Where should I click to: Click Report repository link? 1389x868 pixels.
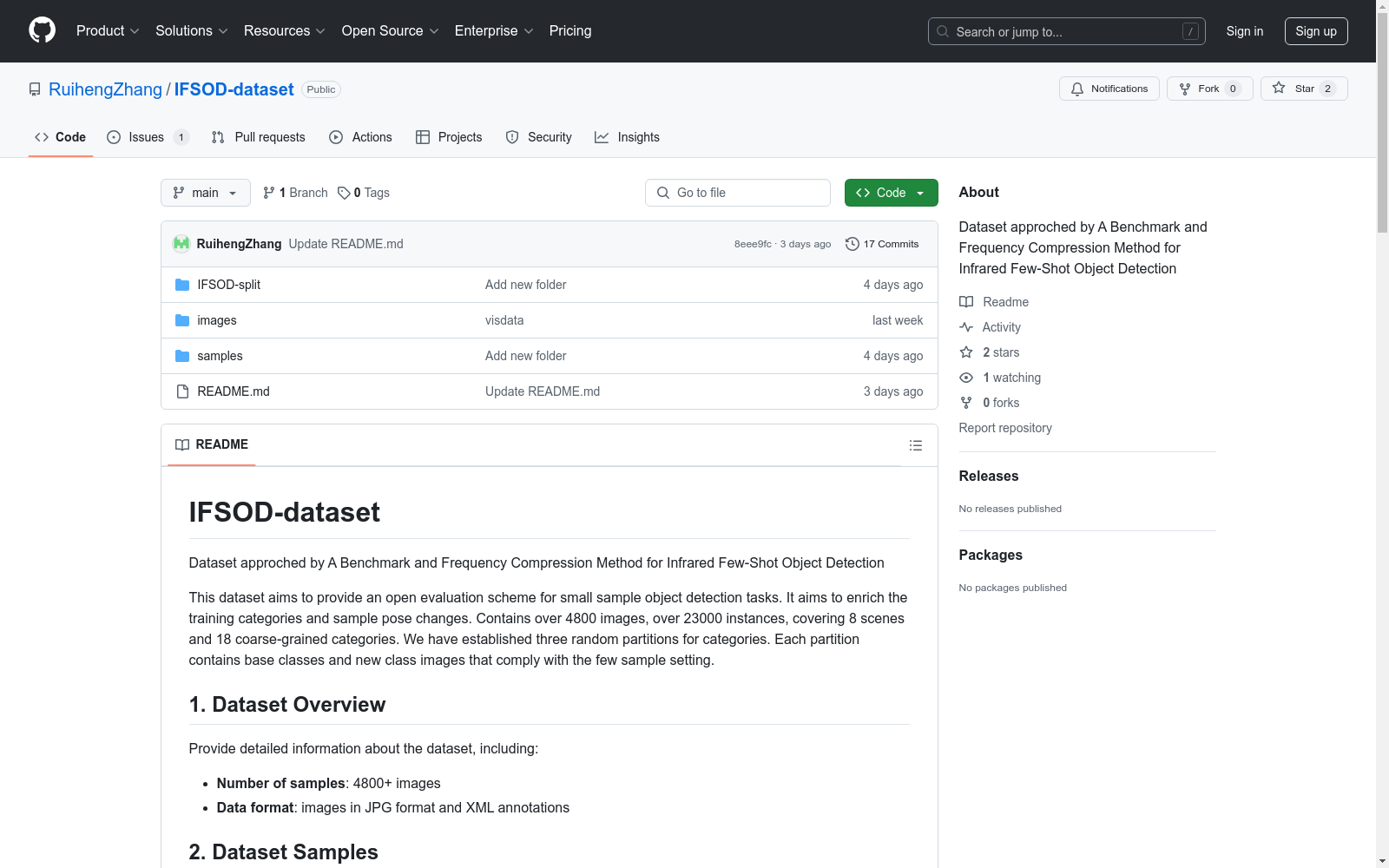1005,428
